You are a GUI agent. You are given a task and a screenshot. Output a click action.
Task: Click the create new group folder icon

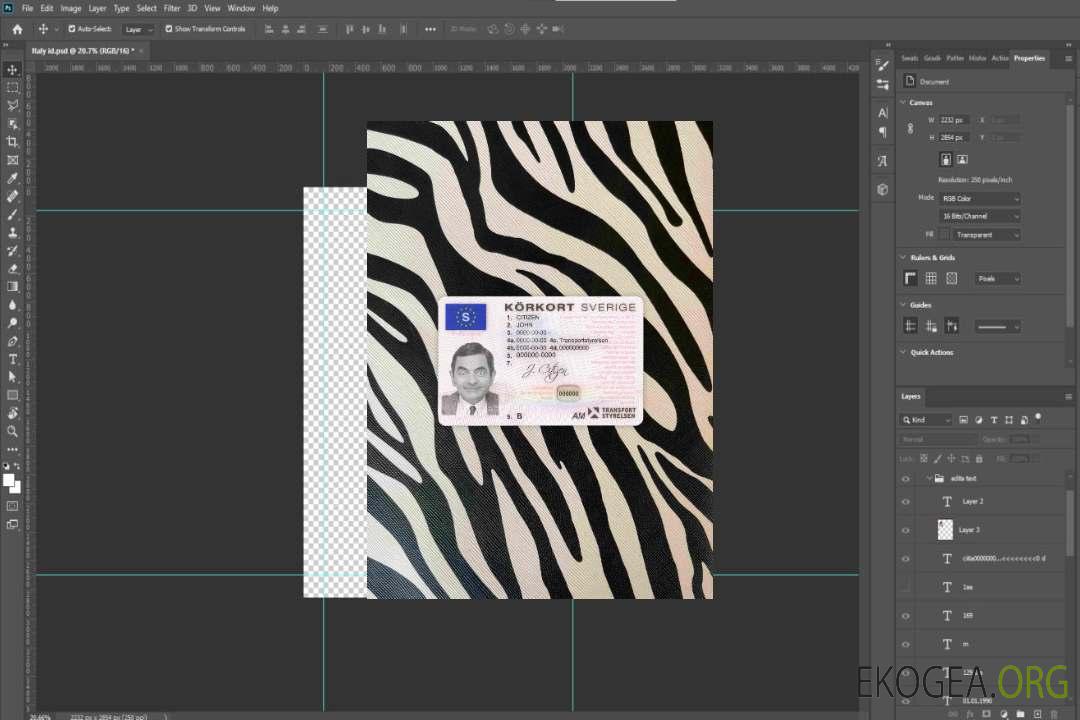(1021, 714)
